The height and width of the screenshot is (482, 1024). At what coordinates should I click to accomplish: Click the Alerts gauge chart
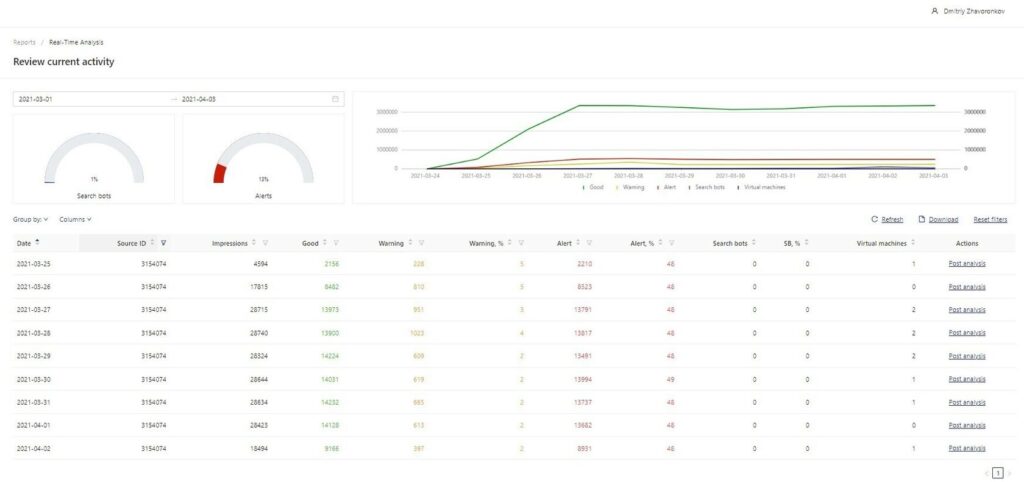coord(263,160)
